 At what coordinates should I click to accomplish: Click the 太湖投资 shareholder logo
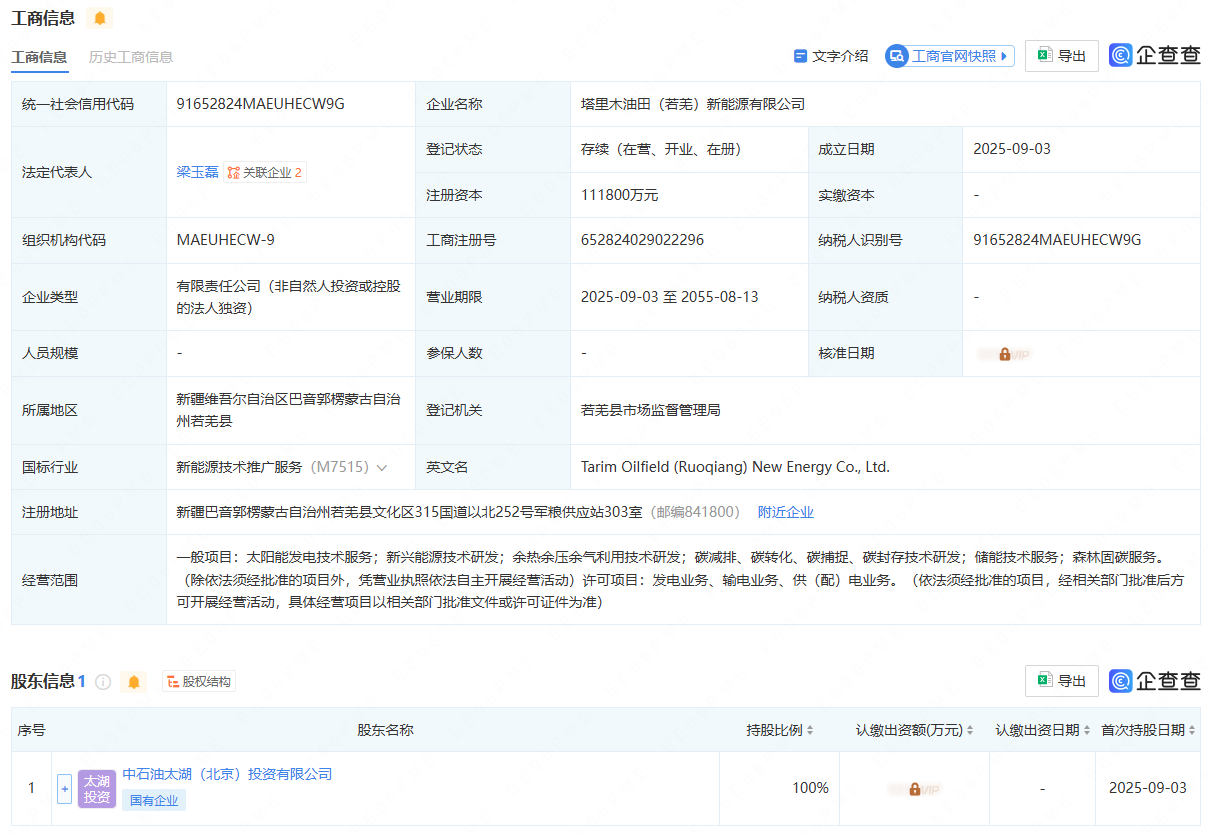coord(97,788)
